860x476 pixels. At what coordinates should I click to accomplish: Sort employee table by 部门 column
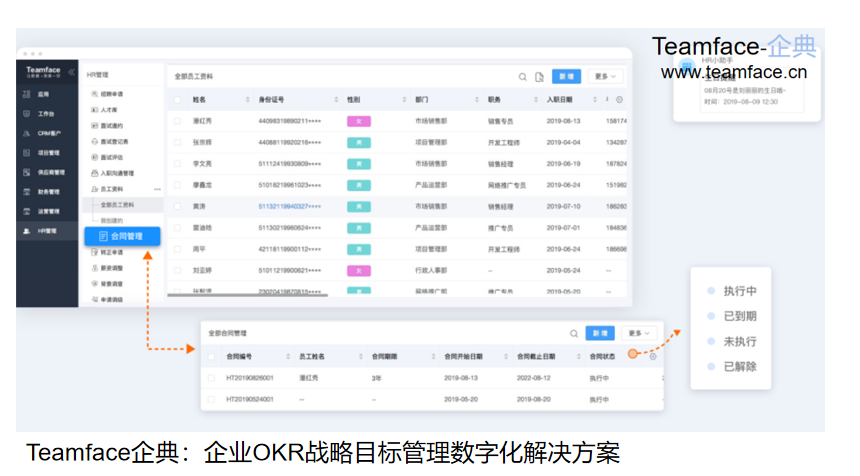(477, 100)
